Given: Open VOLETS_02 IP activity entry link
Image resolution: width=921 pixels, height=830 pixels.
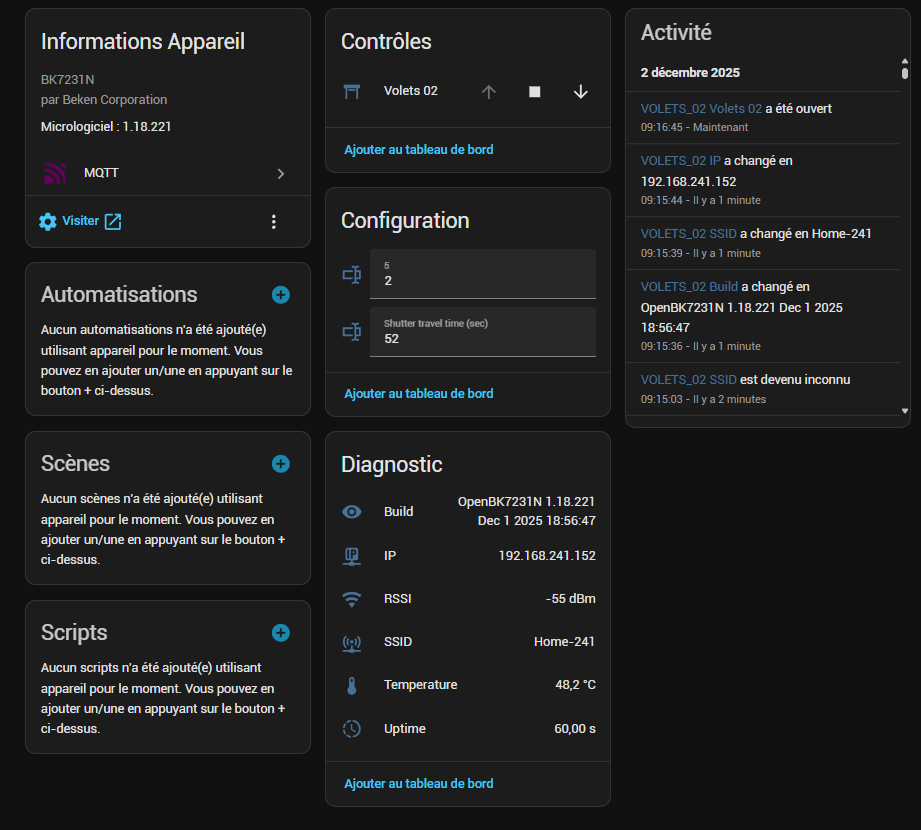Looking at the screenshot, I should coord(680,161).
